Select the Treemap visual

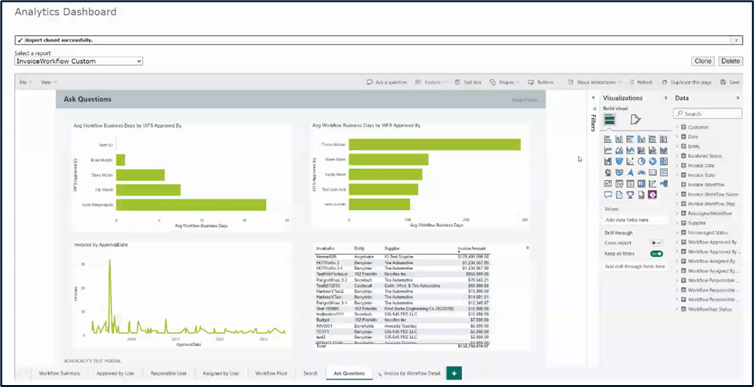click(x=664, y=161)
